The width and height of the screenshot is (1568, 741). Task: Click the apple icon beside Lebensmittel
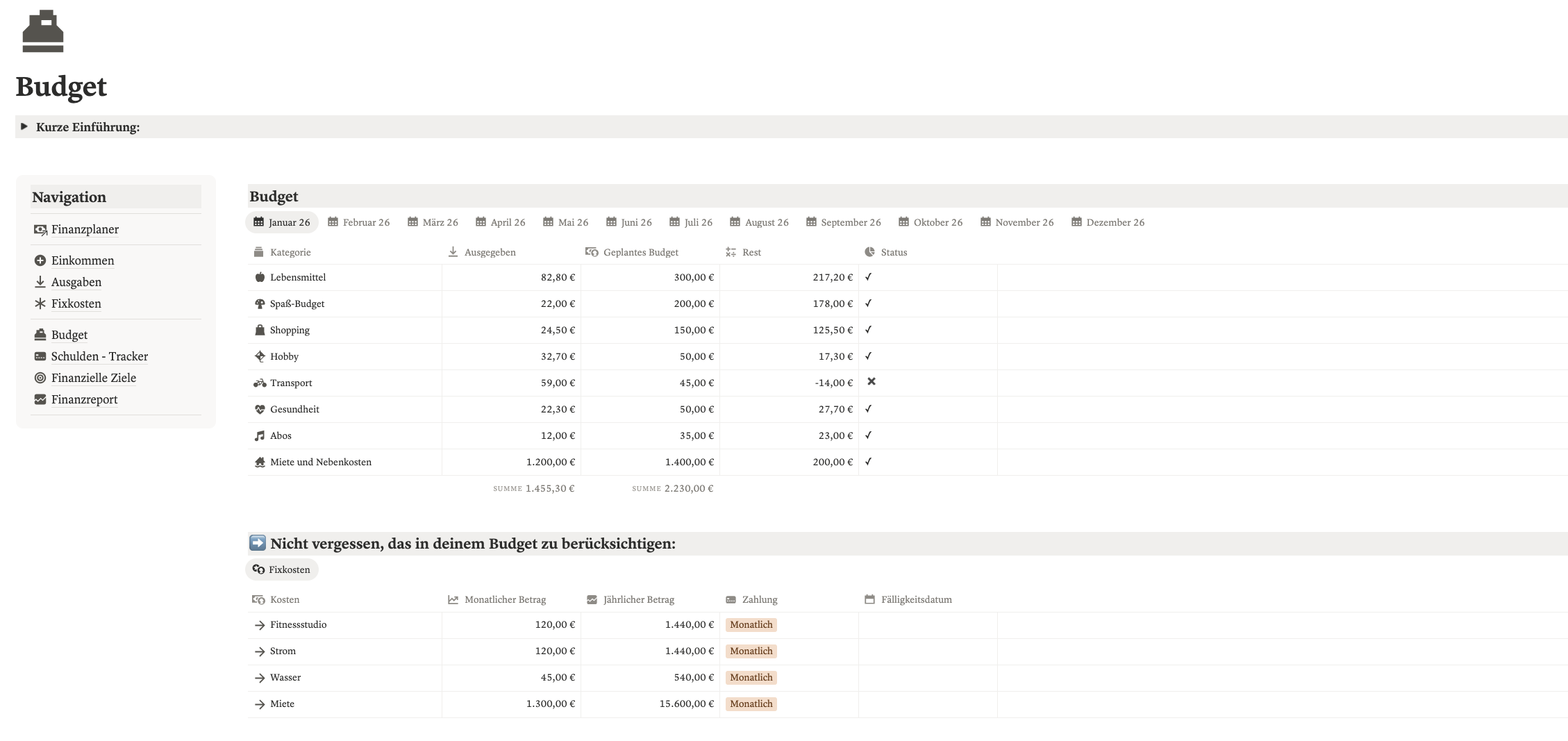260,277
